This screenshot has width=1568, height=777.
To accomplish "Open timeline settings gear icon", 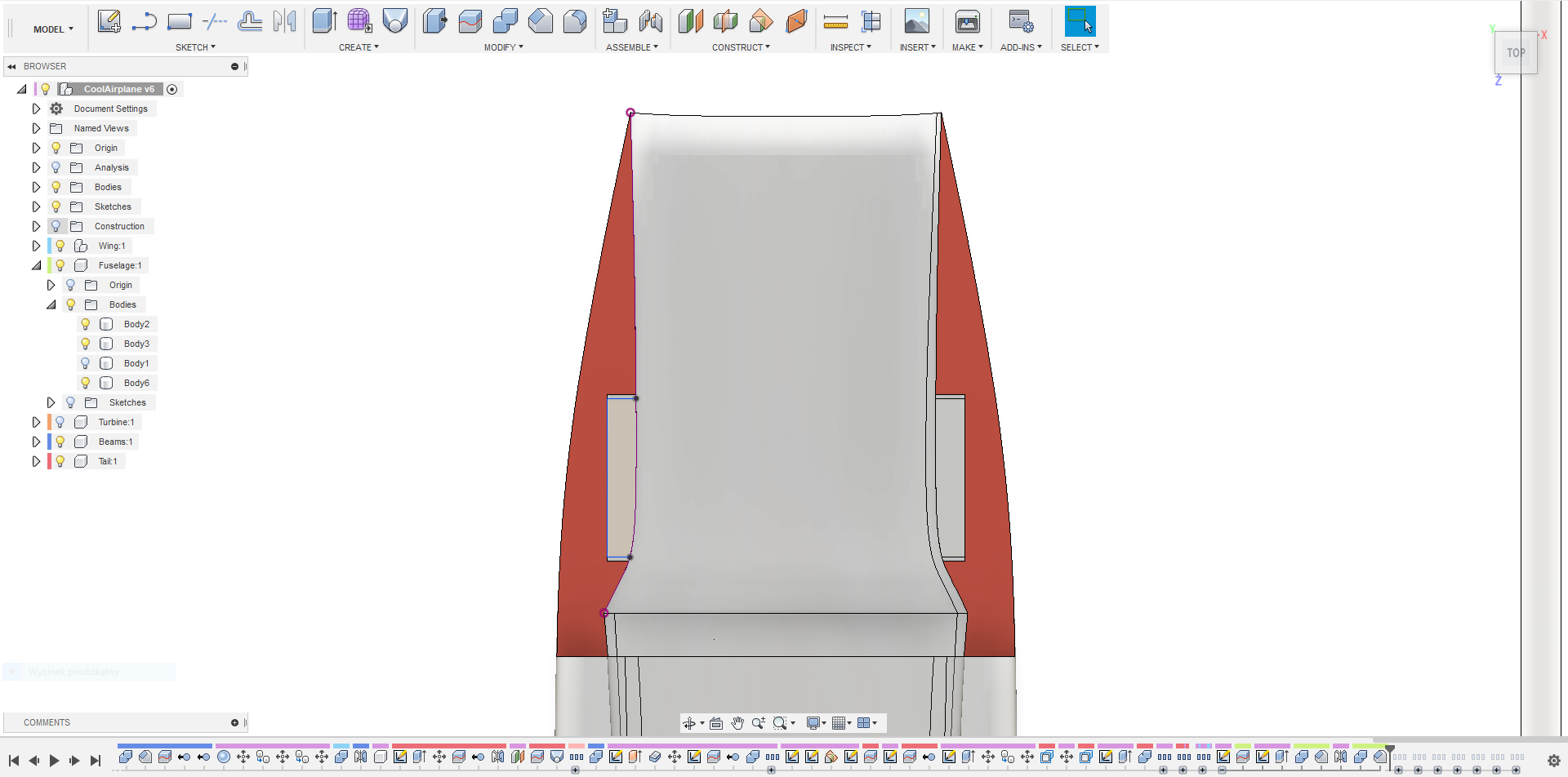I will (x=1553, y=761).
